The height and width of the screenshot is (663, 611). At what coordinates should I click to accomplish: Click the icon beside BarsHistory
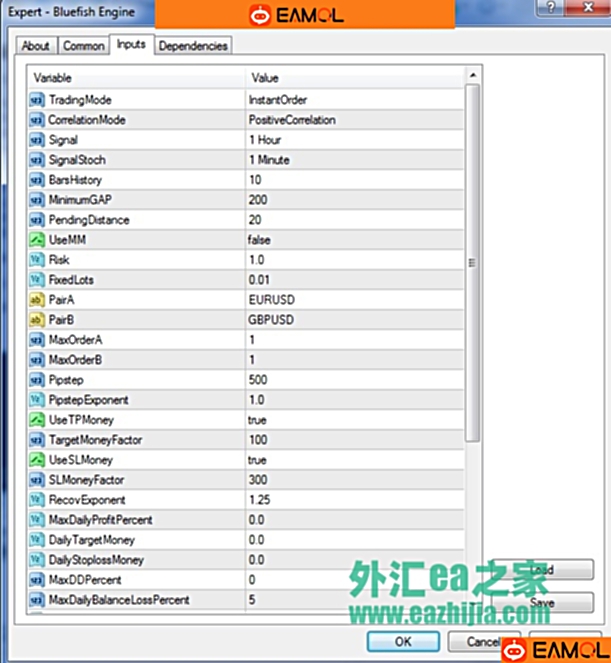(37, 180)
